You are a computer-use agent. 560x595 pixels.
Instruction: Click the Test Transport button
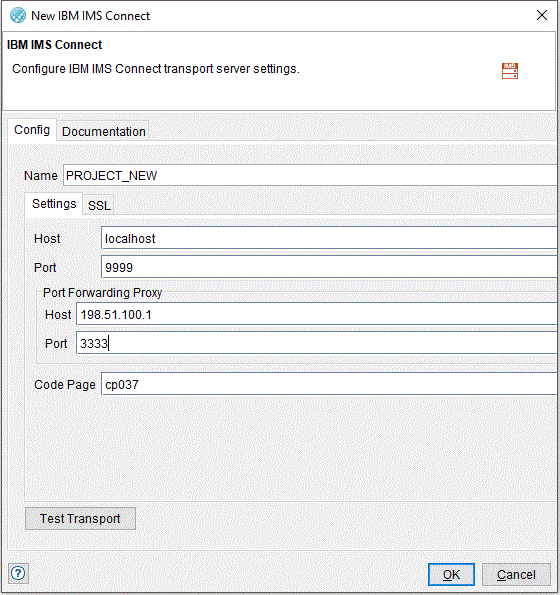(80, 518)
